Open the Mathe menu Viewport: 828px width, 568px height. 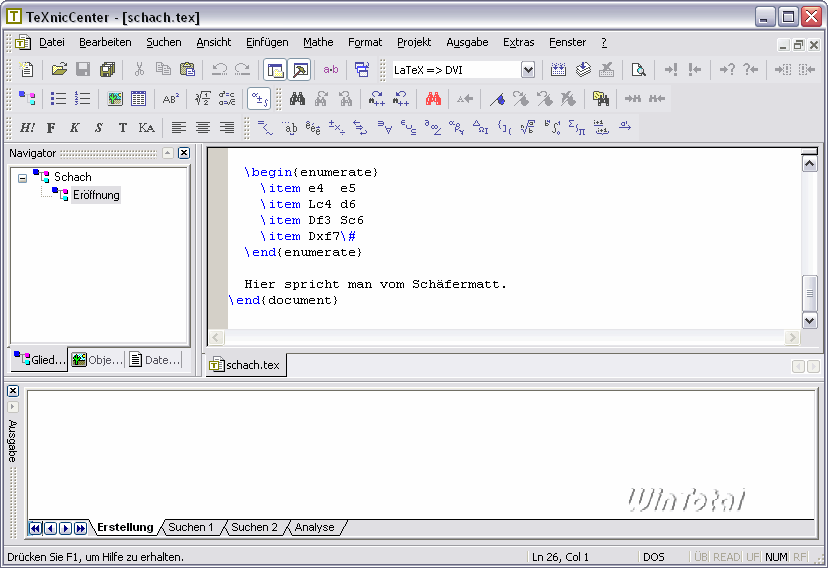pyautogui.click(x=318, y=42)
